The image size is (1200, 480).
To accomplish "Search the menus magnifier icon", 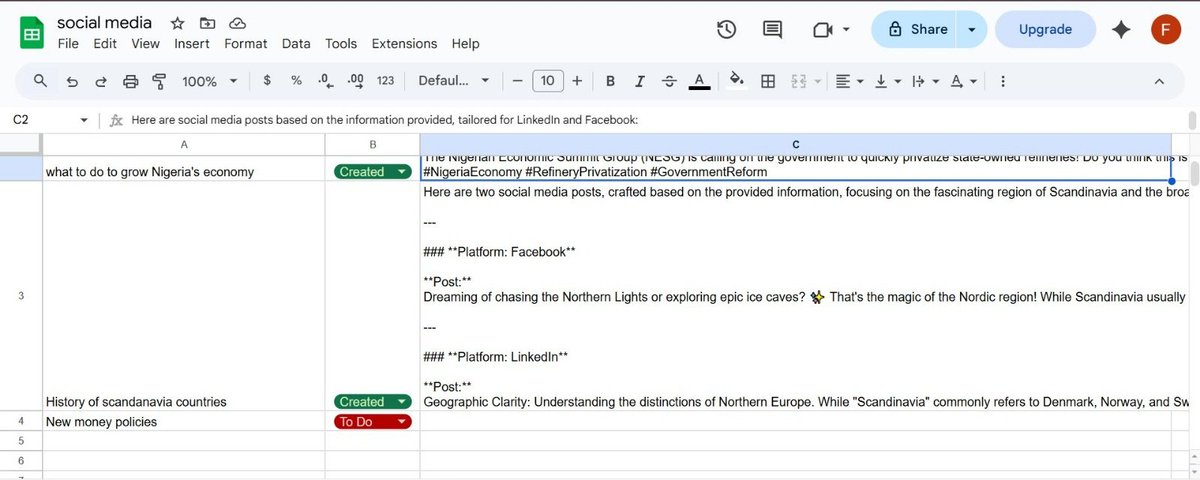I will pos(40,81).
